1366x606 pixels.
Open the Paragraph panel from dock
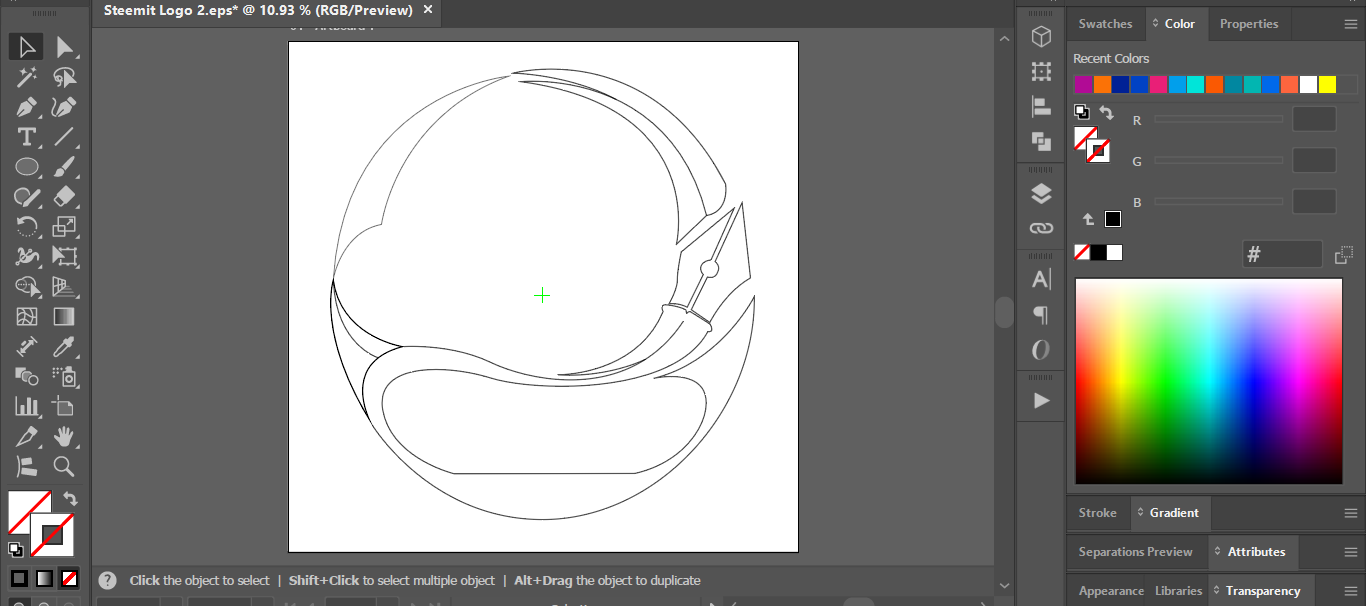click(x=1041, y=315)
